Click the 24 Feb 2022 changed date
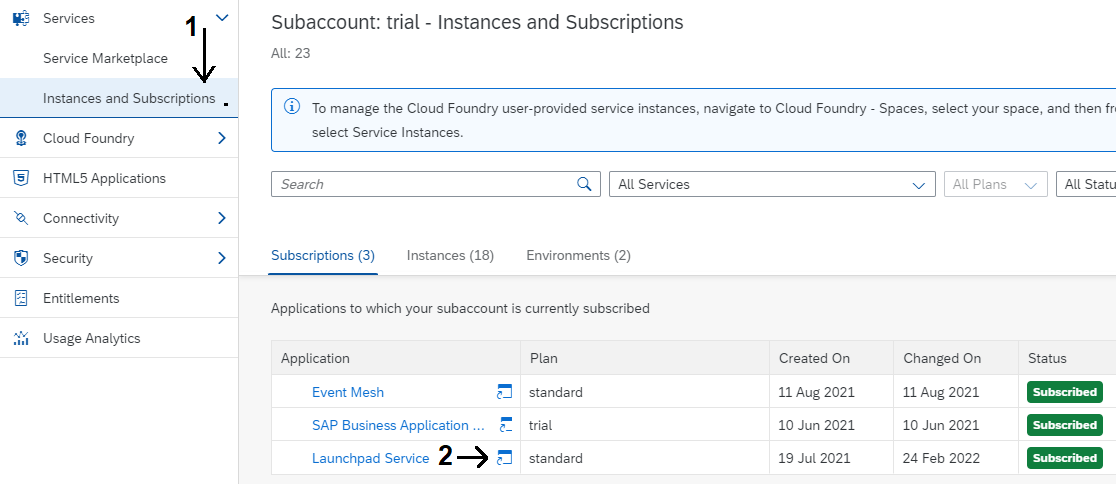The image size is (1116, 484). (942, 458)
